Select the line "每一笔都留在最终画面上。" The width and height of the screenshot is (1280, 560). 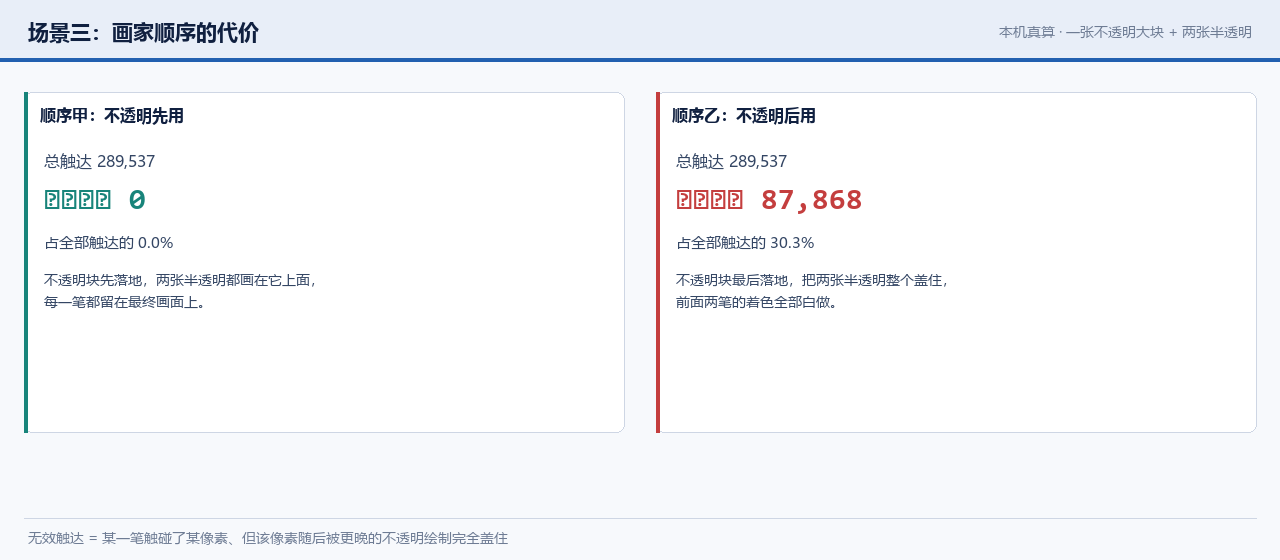[126, 301]
